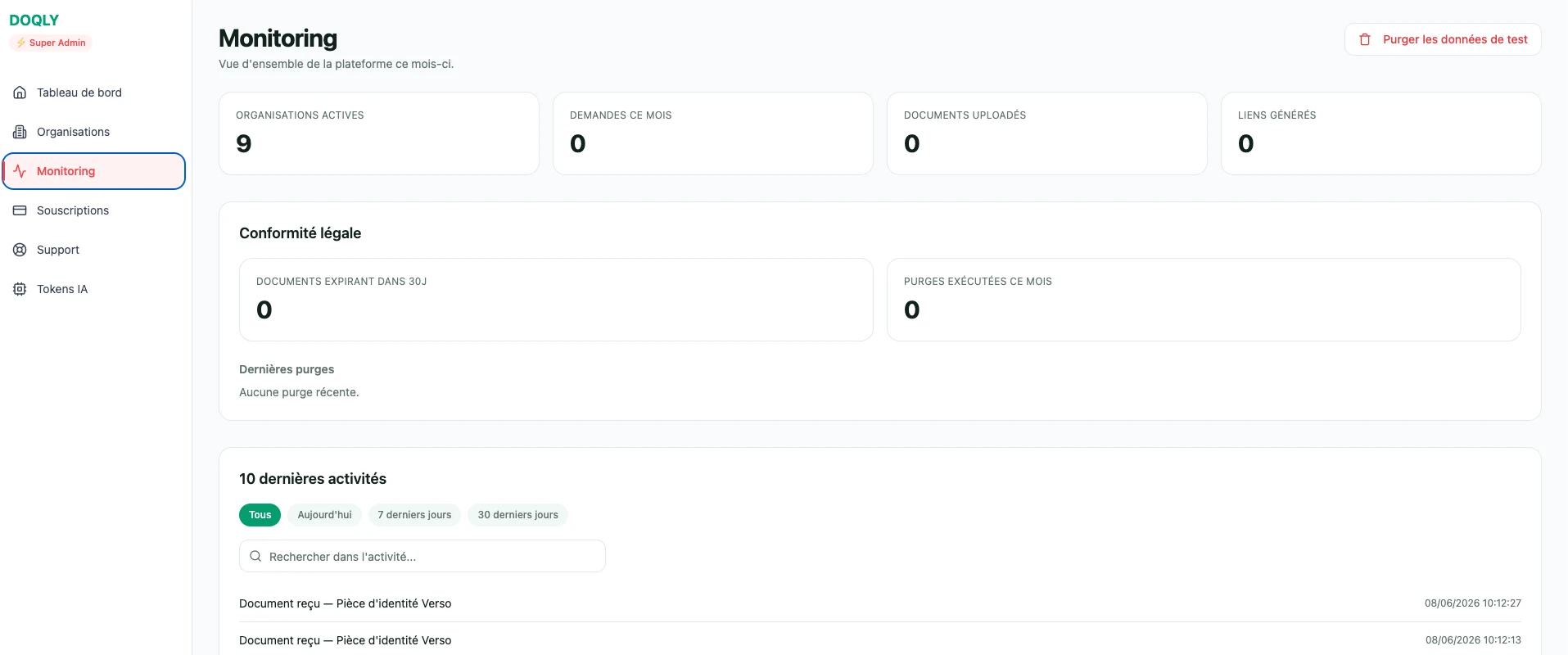Click Purger les données de test button
Image resolution: width=1568 pixels, height=655 pixels.
tap(1443, 39)
